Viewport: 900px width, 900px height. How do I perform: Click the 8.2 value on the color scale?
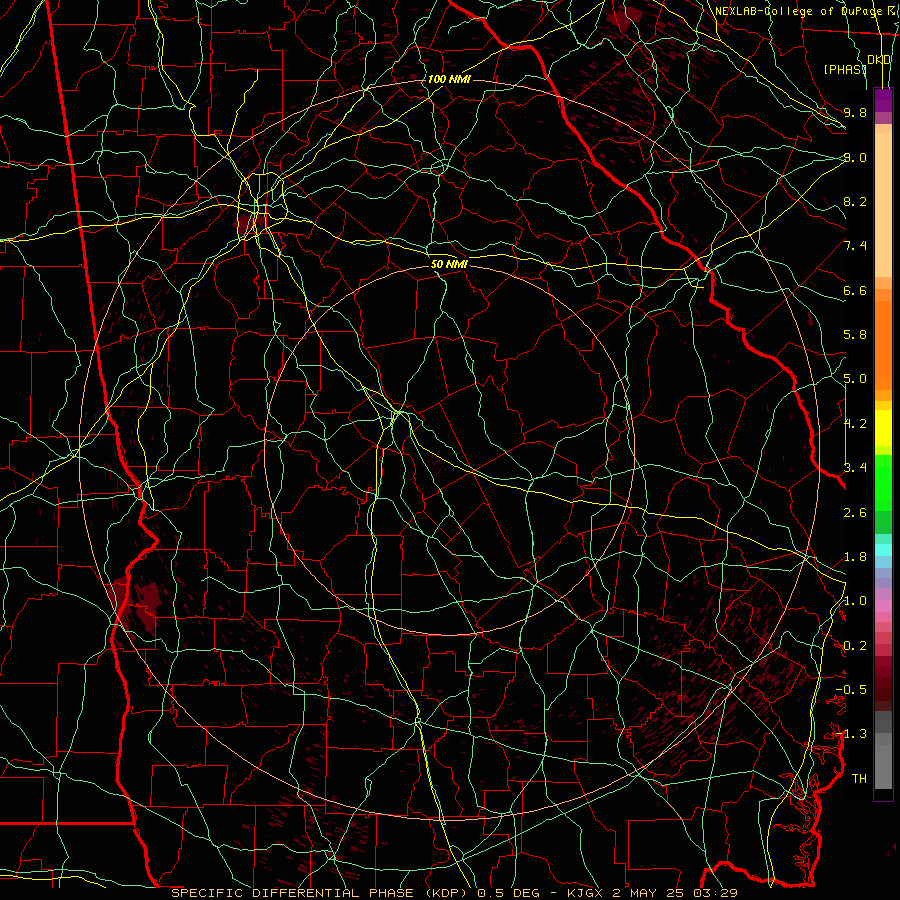pos(855,201)
